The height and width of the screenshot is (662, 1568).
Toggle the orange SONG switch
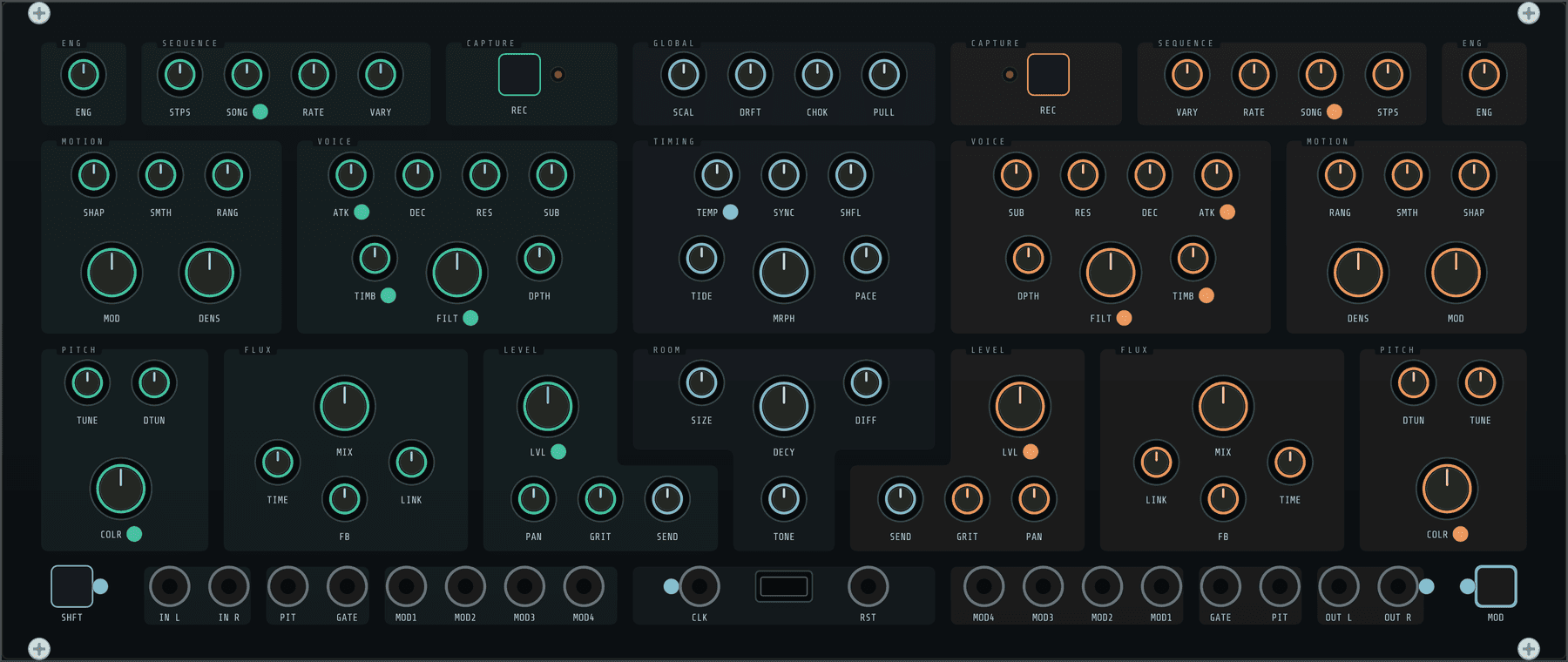pyautogui.click(x=1335, y=111)
